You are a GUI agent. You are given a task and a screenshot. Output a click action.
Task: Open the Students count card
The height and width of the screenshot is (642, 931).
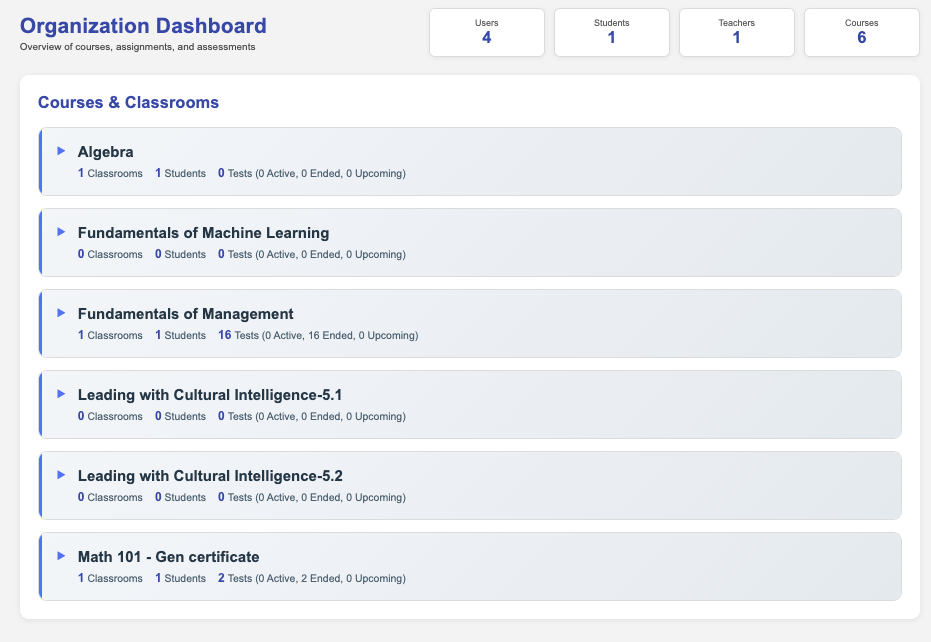[611, 32]
